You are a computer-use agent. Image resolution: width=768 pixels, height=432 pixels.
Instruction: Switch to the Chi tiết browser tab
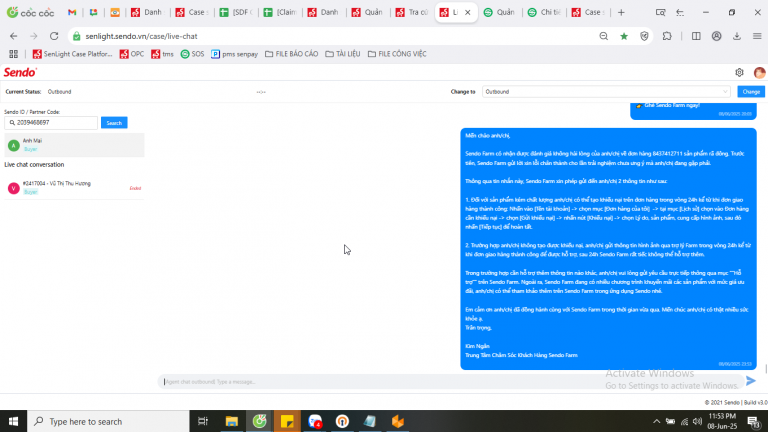(x=544, y=12)
